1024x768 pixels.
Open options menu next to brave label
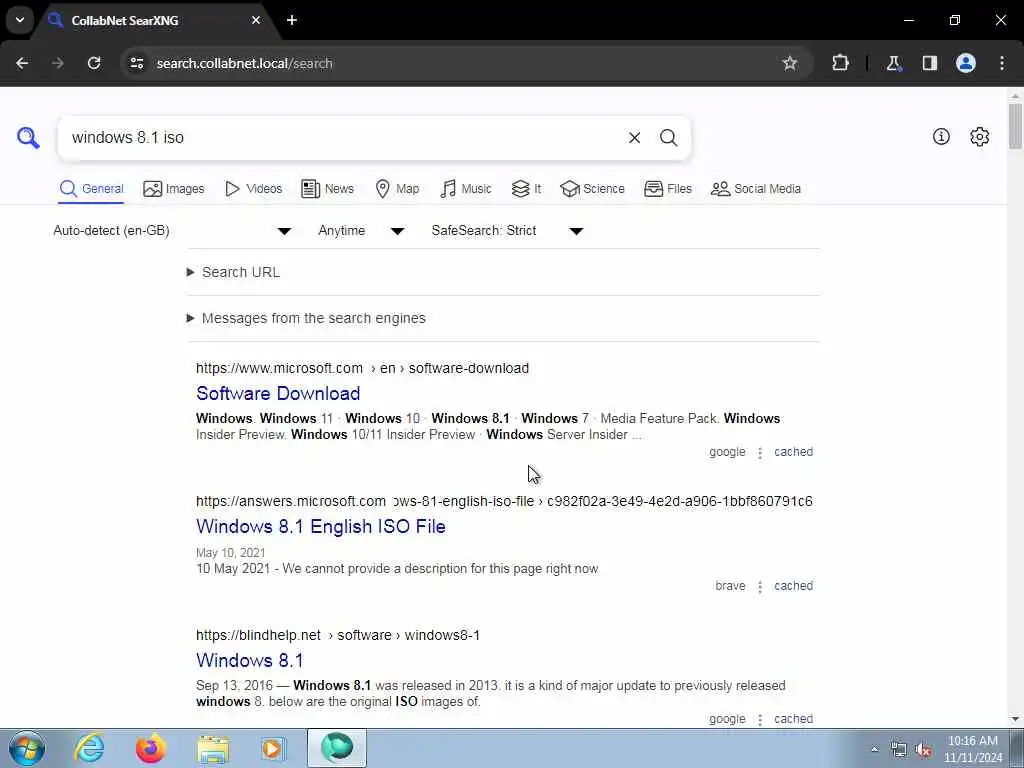pyautogui.click(x=760, y=586)
